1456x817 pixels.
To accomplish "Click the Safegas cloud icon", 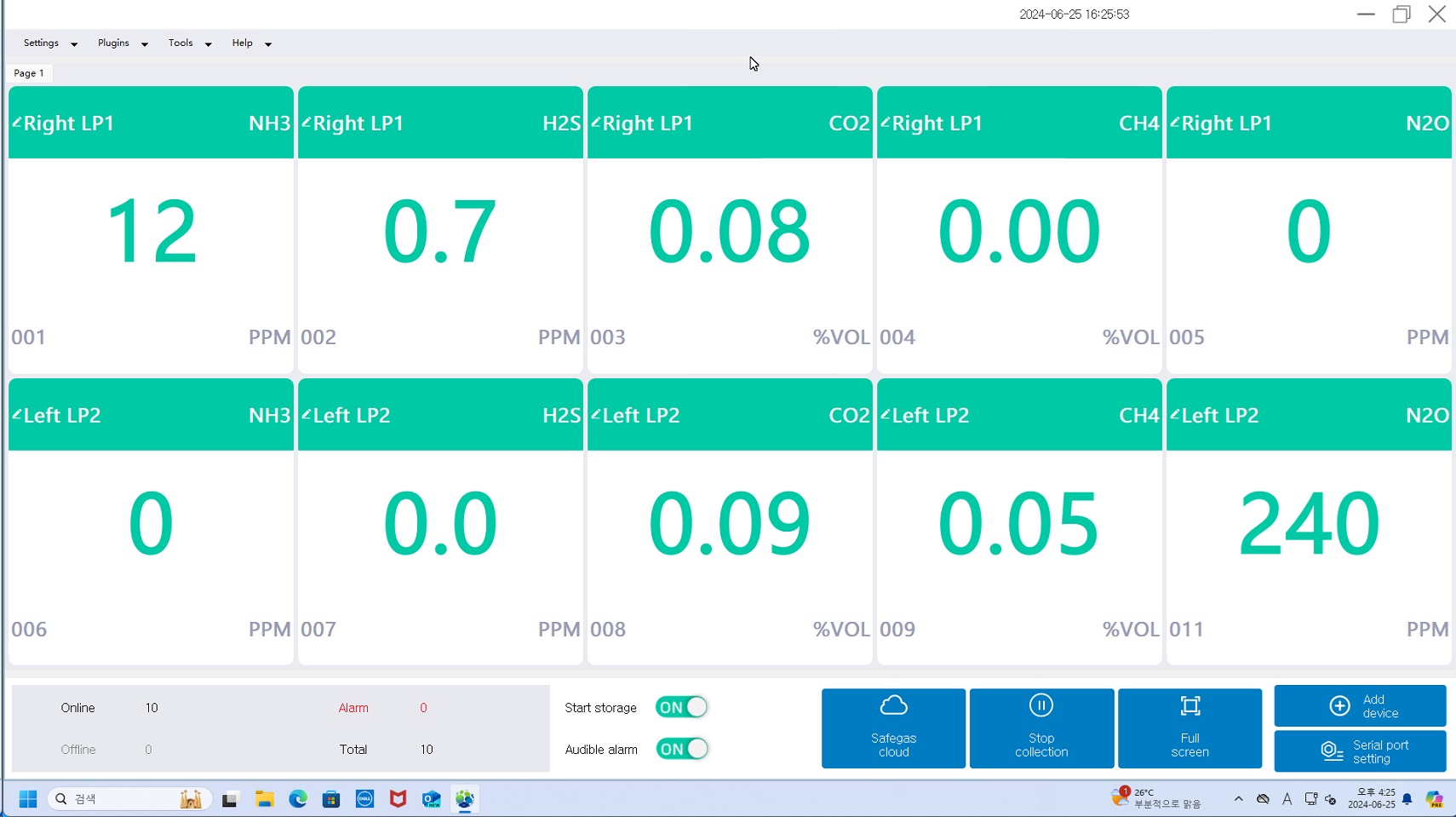I will click(893, 706).
